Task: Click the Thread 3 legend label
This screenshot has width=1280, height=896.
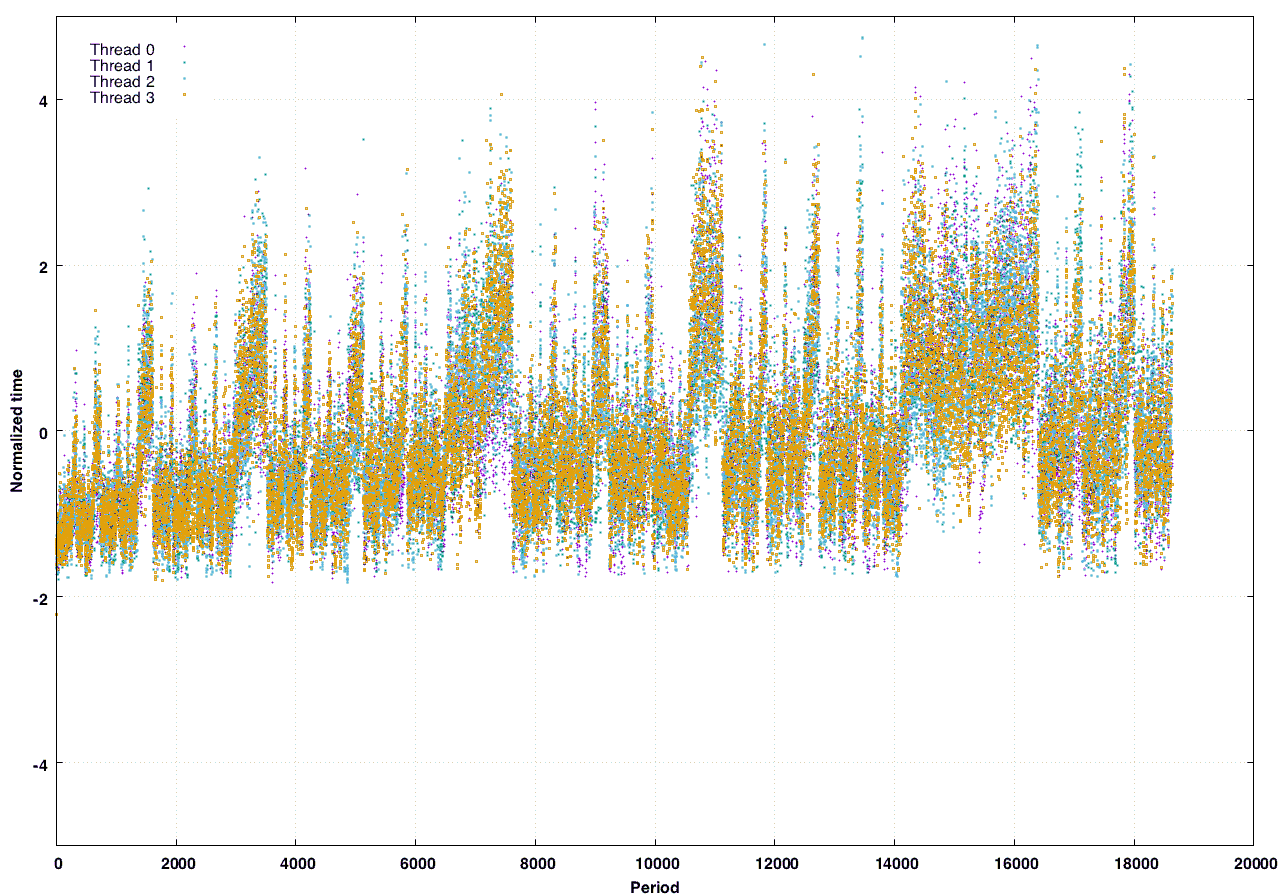Action: (122, 98)
